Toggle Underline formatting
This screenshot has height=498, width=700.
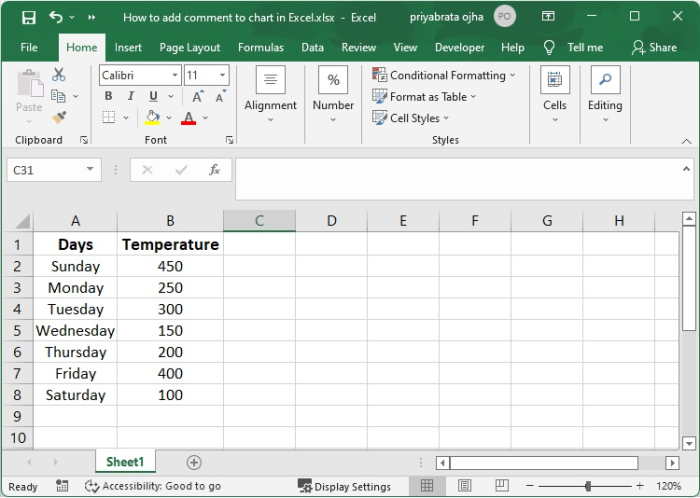[x=153, y=97]
